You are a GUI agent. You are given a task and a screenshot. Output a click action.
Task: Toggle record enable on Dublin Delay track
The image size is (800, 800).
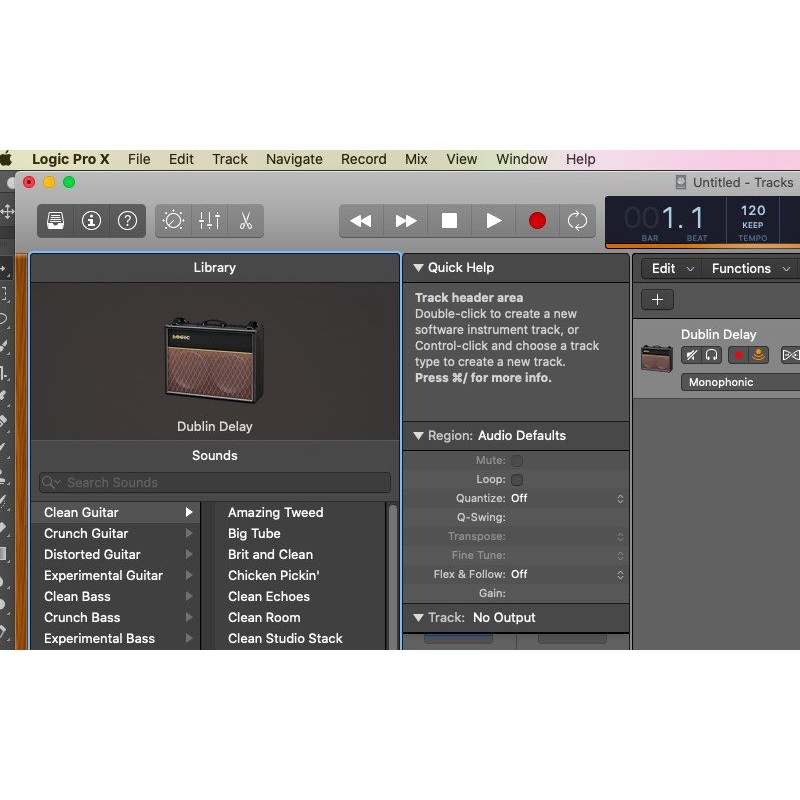tap(739, 355)
